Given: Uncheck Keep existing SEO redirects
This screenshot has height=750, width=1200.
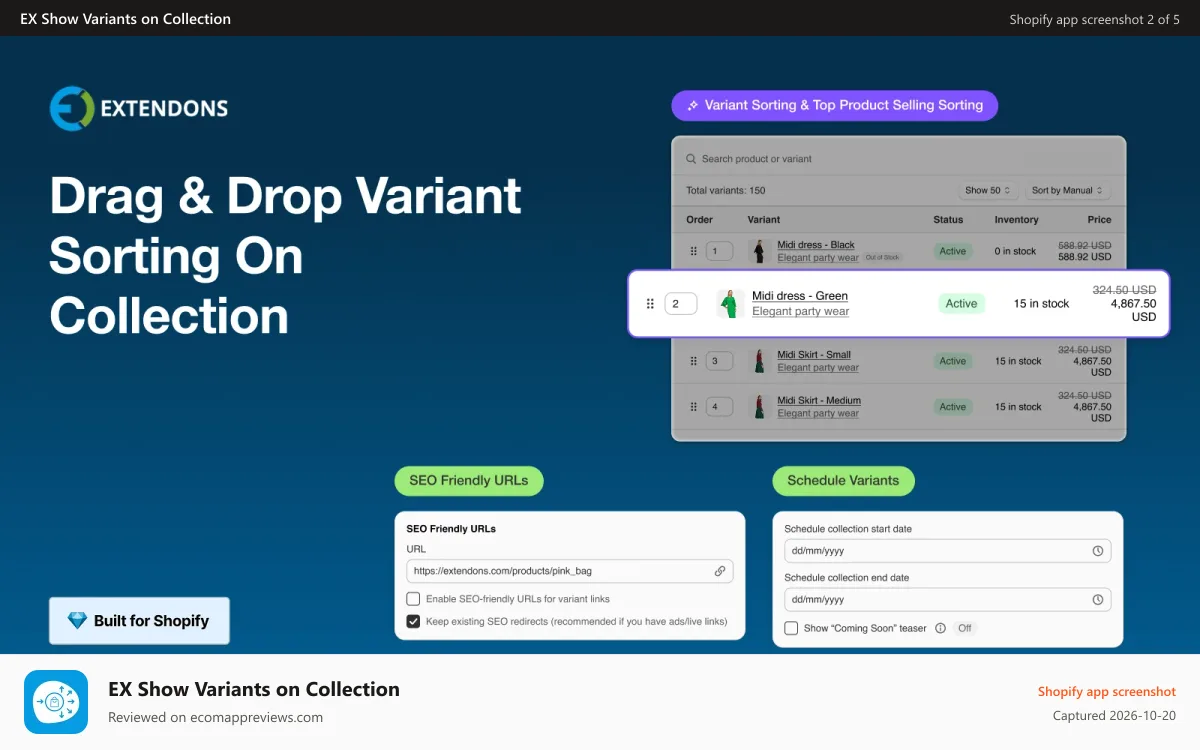Looking at the screenshot, I should tap(413, 621).
